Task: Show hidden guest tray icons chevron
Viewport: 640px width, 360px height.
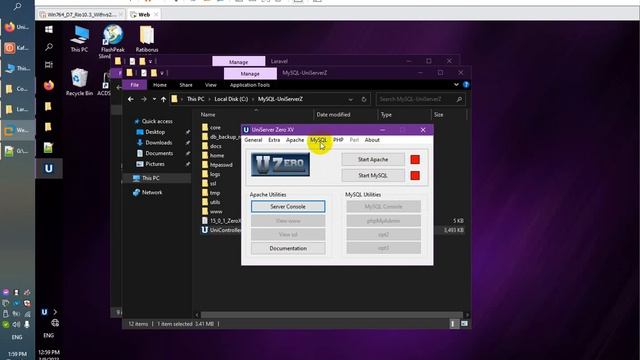Action: click(55, 312)
